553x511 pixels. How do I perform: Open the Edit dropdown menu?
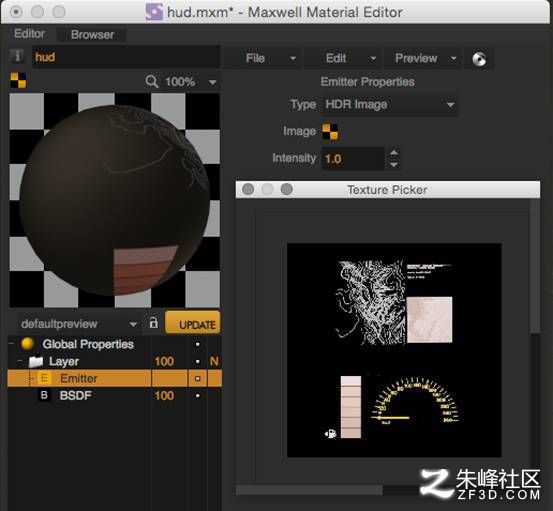pyautogui.click(x=343, y=58)
